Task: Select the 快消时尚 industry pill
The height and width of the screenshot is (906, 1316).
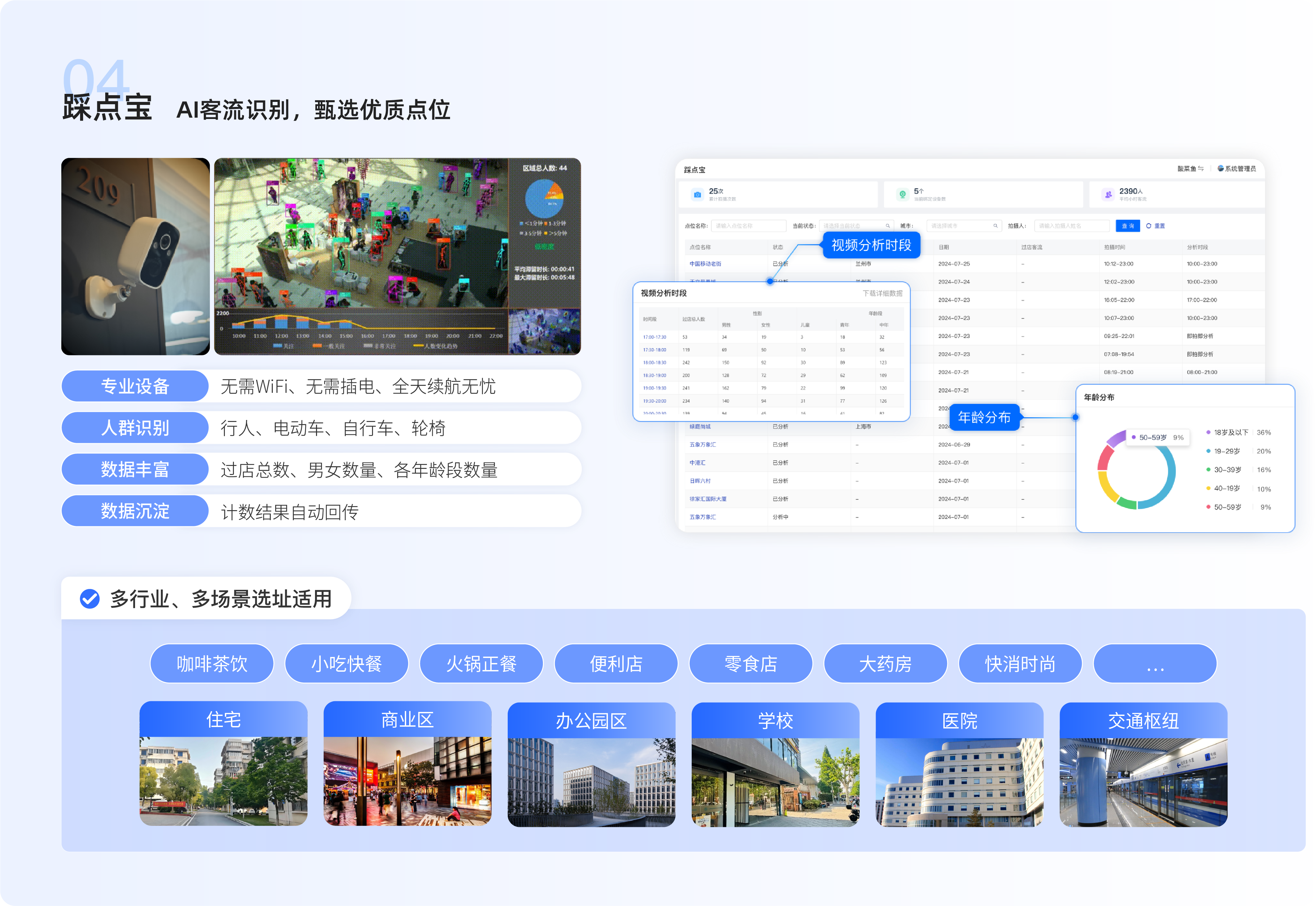Action: pyautogui.click(x=1020, y=664)
